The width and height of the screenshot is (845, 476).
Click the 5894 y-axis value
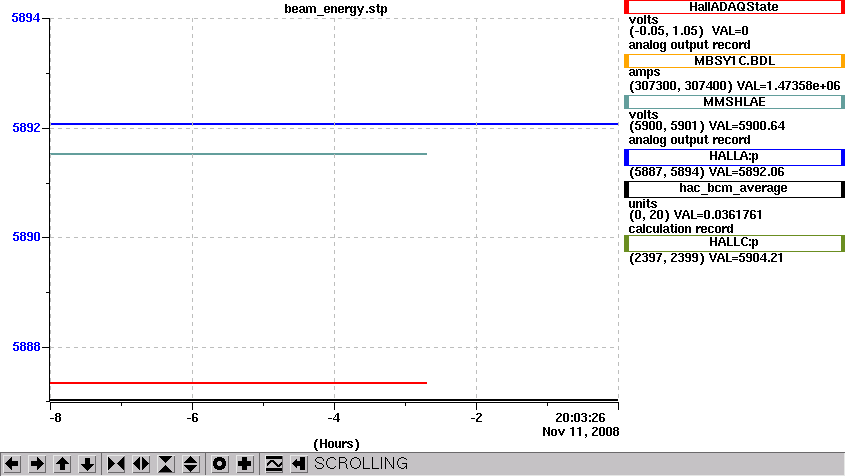click(x=26, y=18)
